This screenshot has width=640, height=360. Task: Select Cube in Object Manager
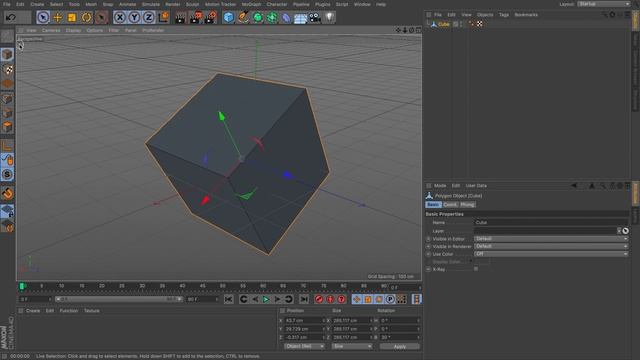(x=443, y=24)
